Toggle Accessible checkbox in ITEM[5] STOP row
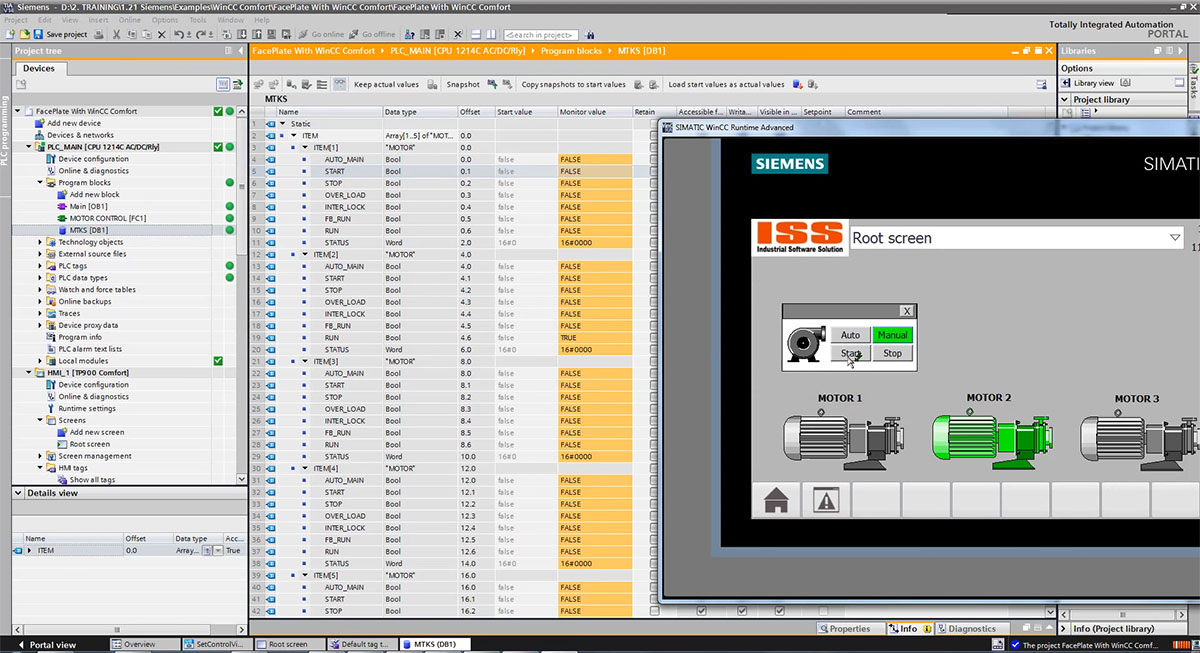The height and width of the screenshot is (653, 1200). 701,611
